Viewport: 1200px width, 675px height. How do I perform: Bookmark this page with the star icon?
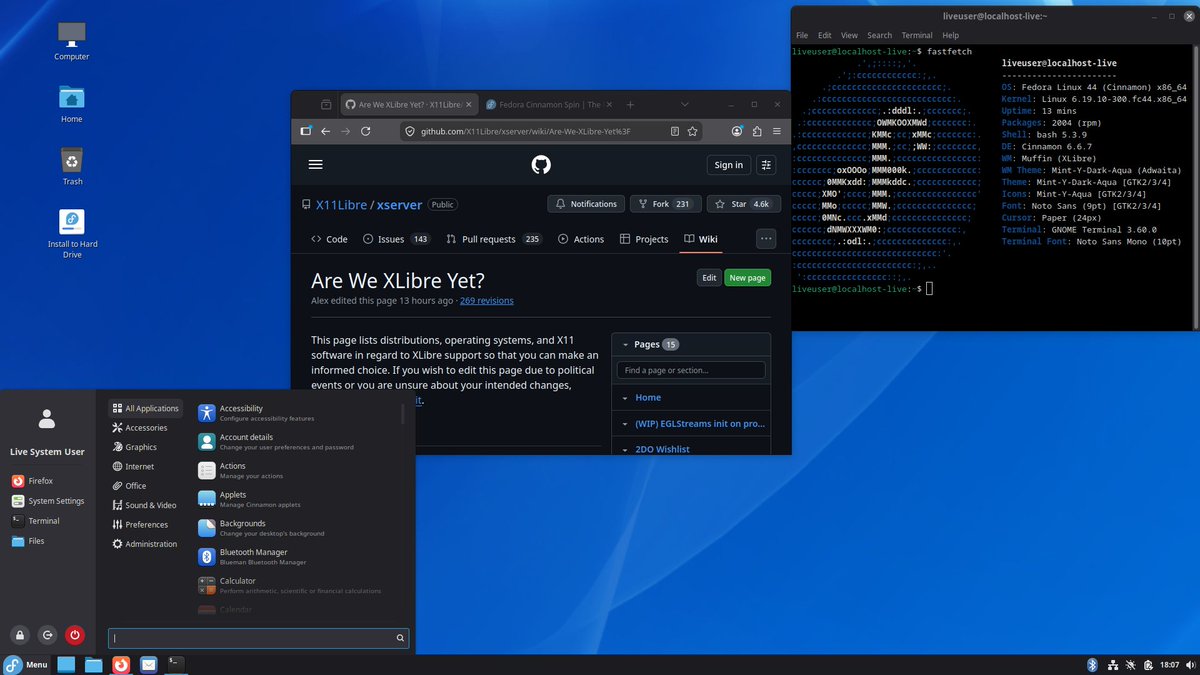pos(694,131)
